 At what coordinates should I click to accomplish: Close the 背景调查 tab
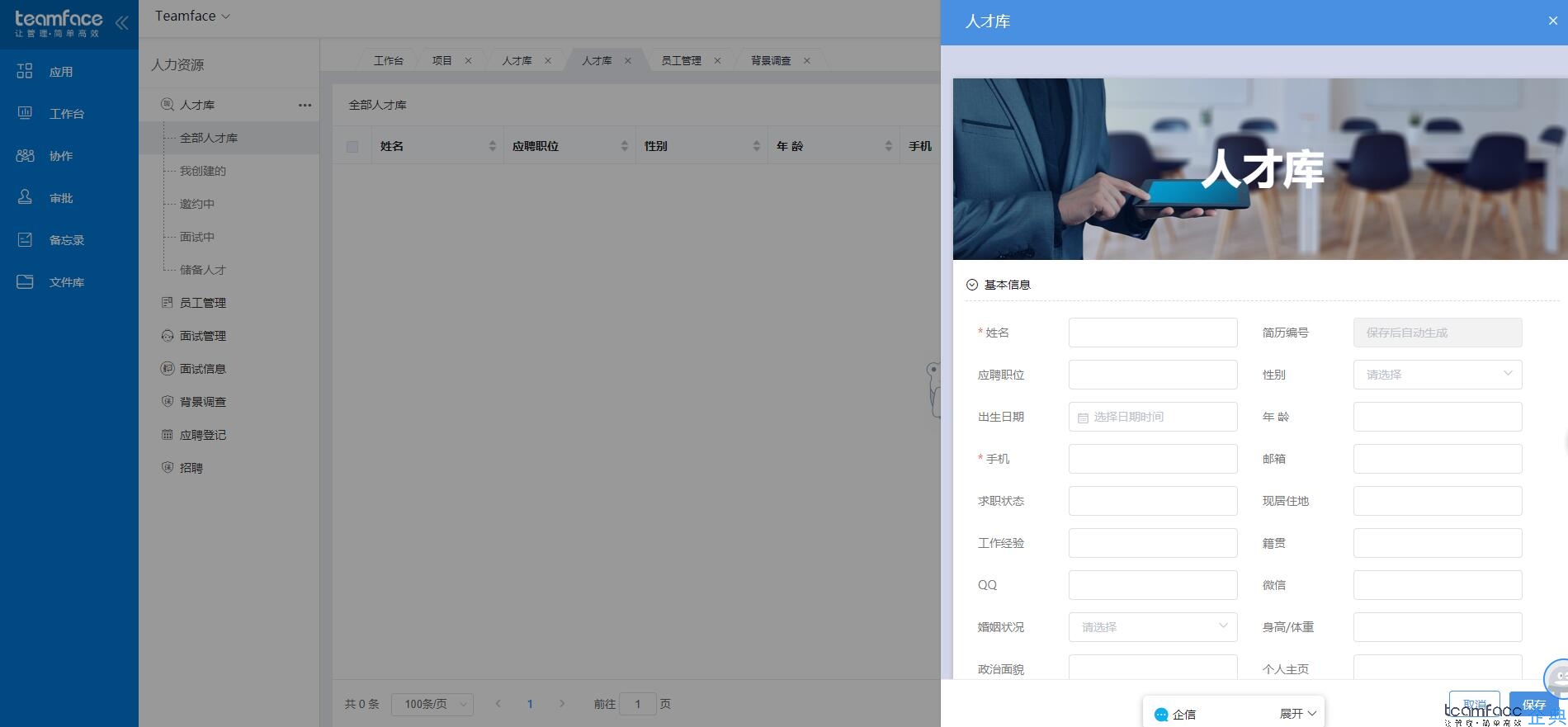806,60
